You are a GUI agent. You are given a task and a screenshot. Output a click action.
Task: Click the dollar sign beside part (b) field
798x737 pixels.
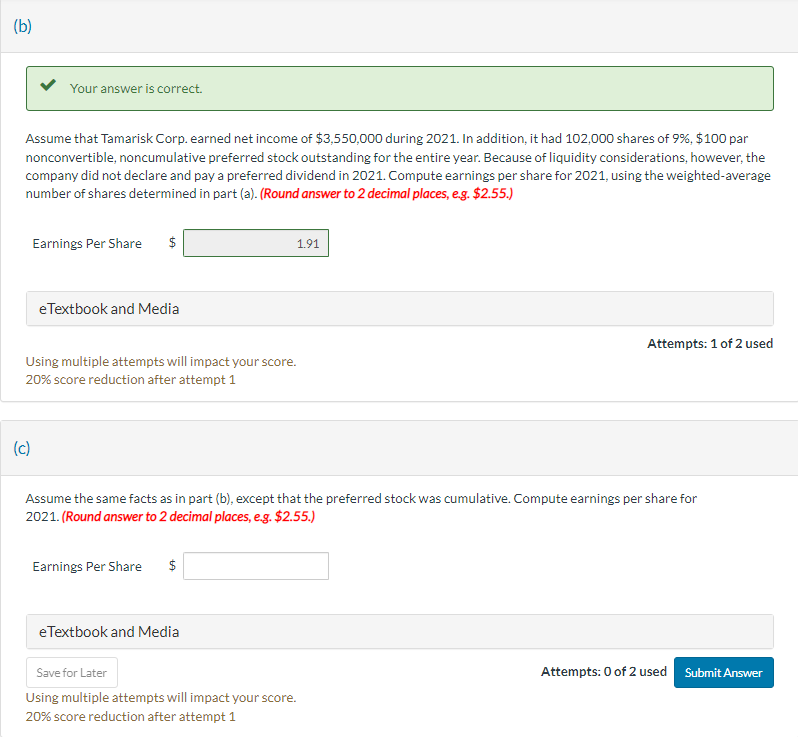coord(172,242)
